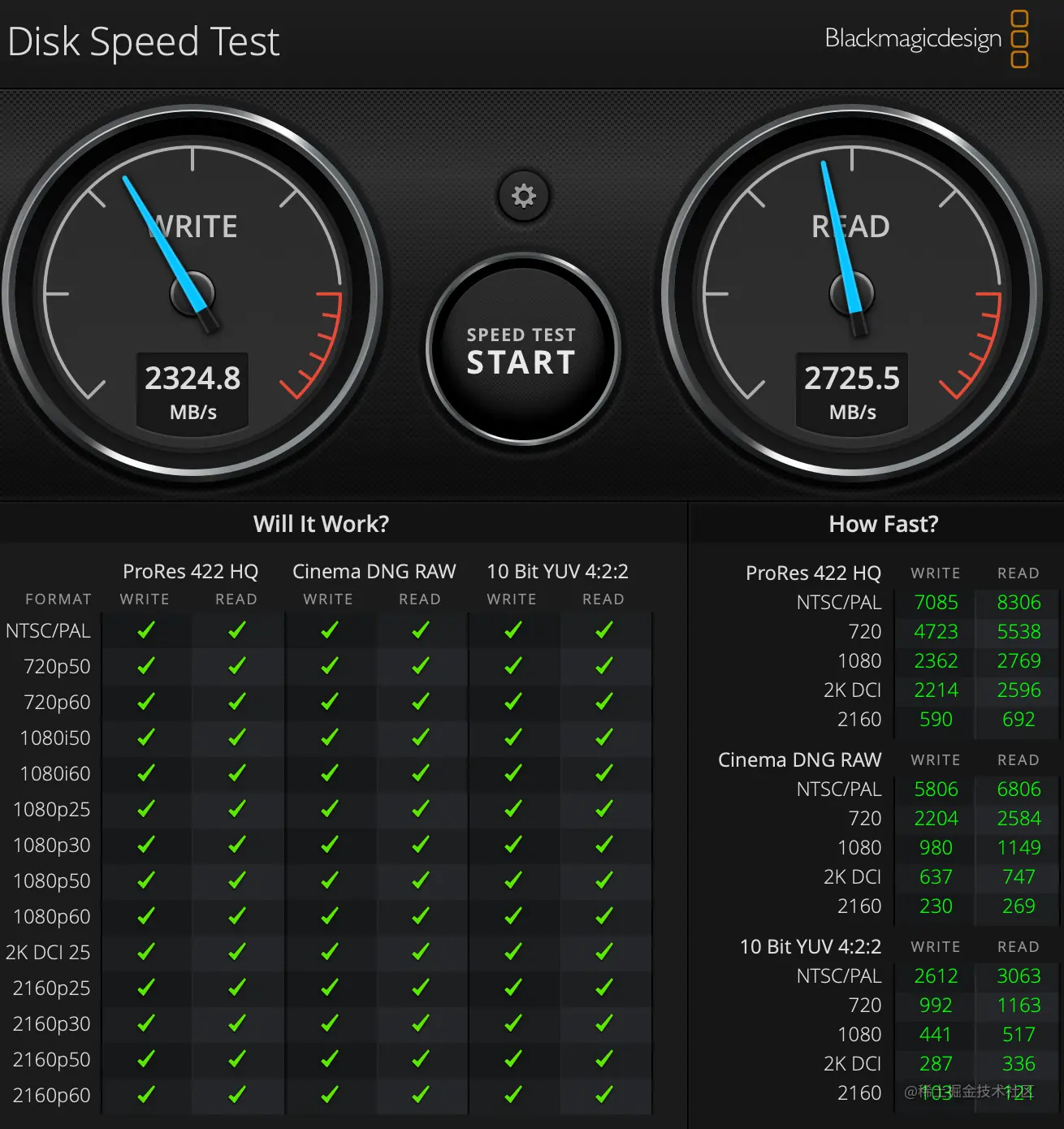
Task: Click Cinema DNG RAW write checkmark for 2160p50
Action: pyautogui.click(x=330, y=1059)
